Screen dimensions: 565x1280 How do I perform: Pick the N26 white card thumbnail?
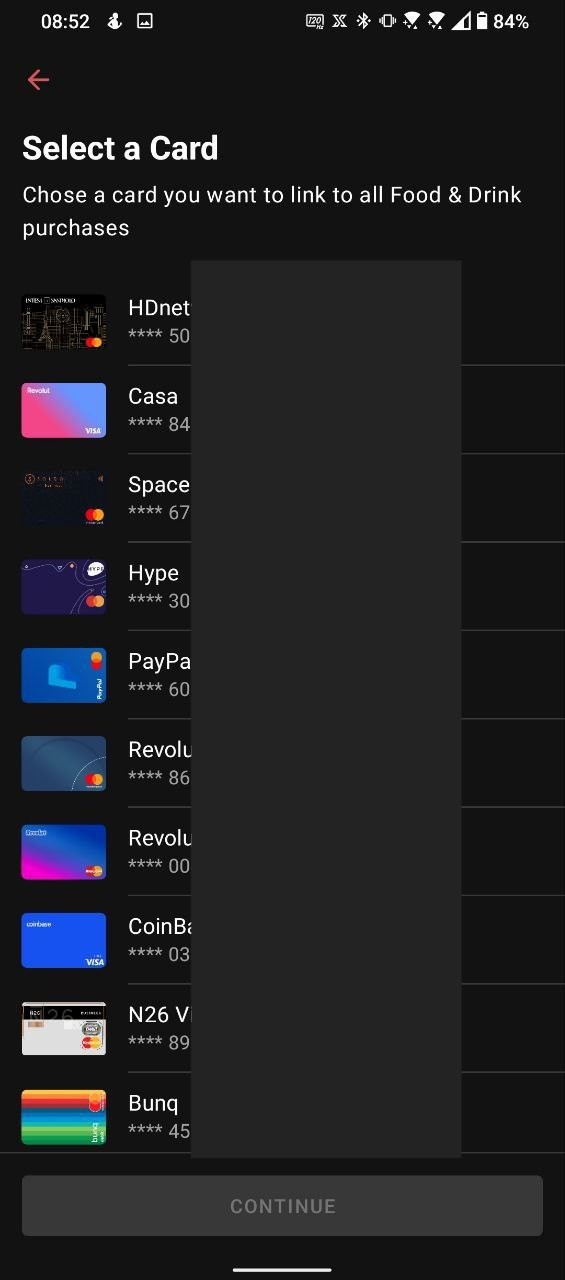click(x=64, y=1028)
